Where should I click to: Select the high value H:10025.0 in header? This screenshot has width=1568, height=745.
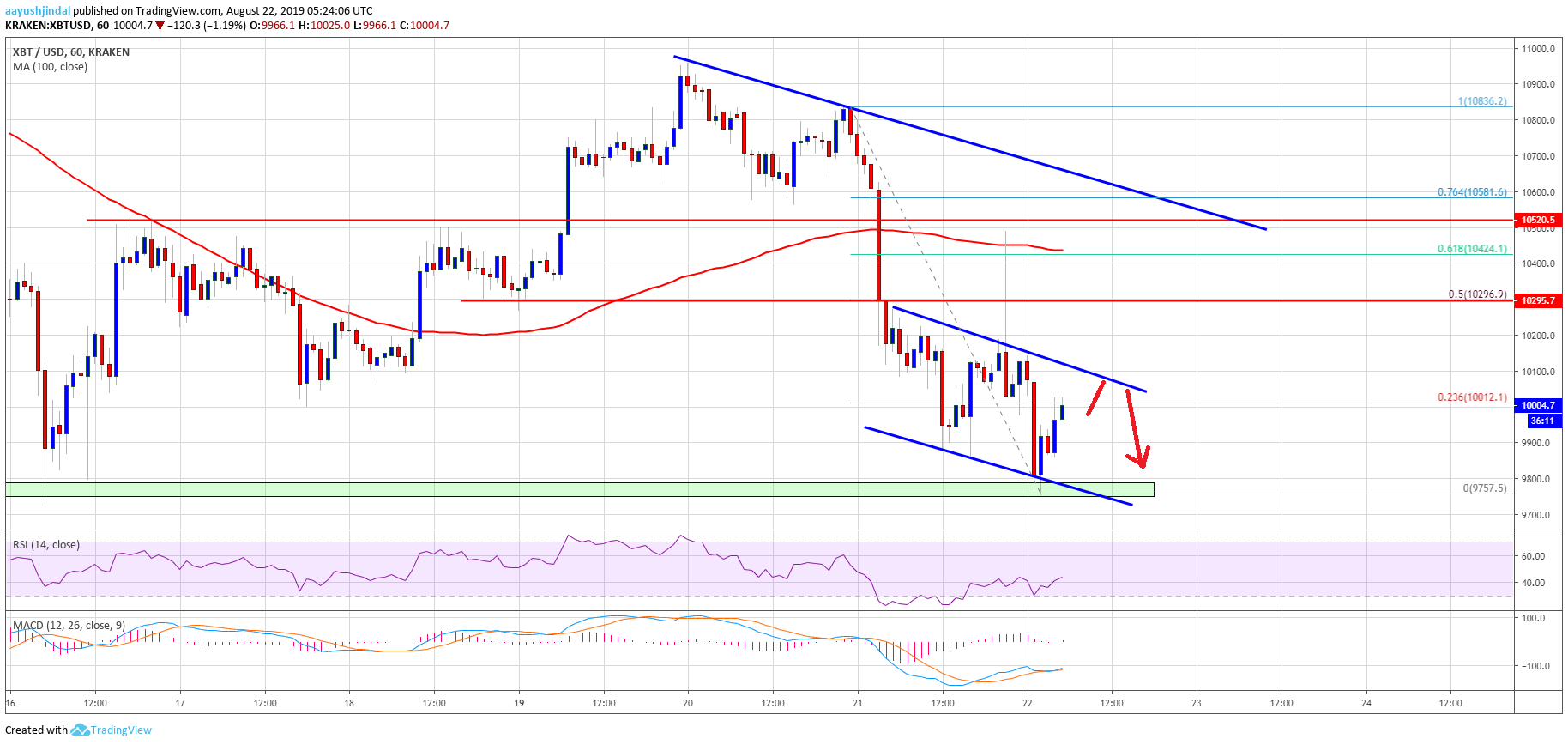[x=323, y=26]
